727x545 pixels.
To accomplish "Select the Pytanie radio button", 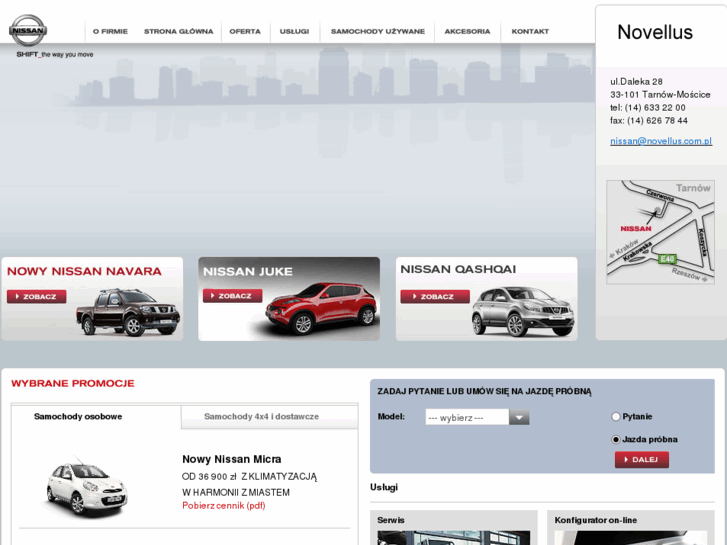I will click(x=616, y=417).
